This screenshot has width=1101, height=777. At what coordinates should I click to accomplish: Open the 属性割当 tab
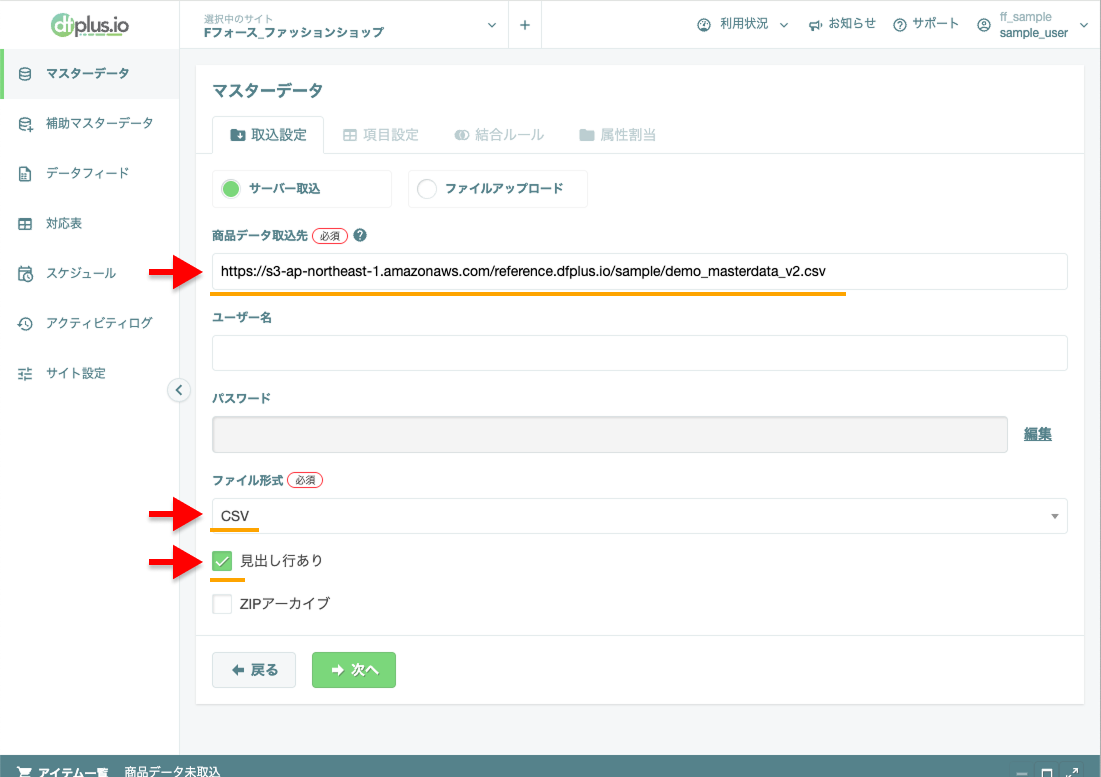coord(617,133)
